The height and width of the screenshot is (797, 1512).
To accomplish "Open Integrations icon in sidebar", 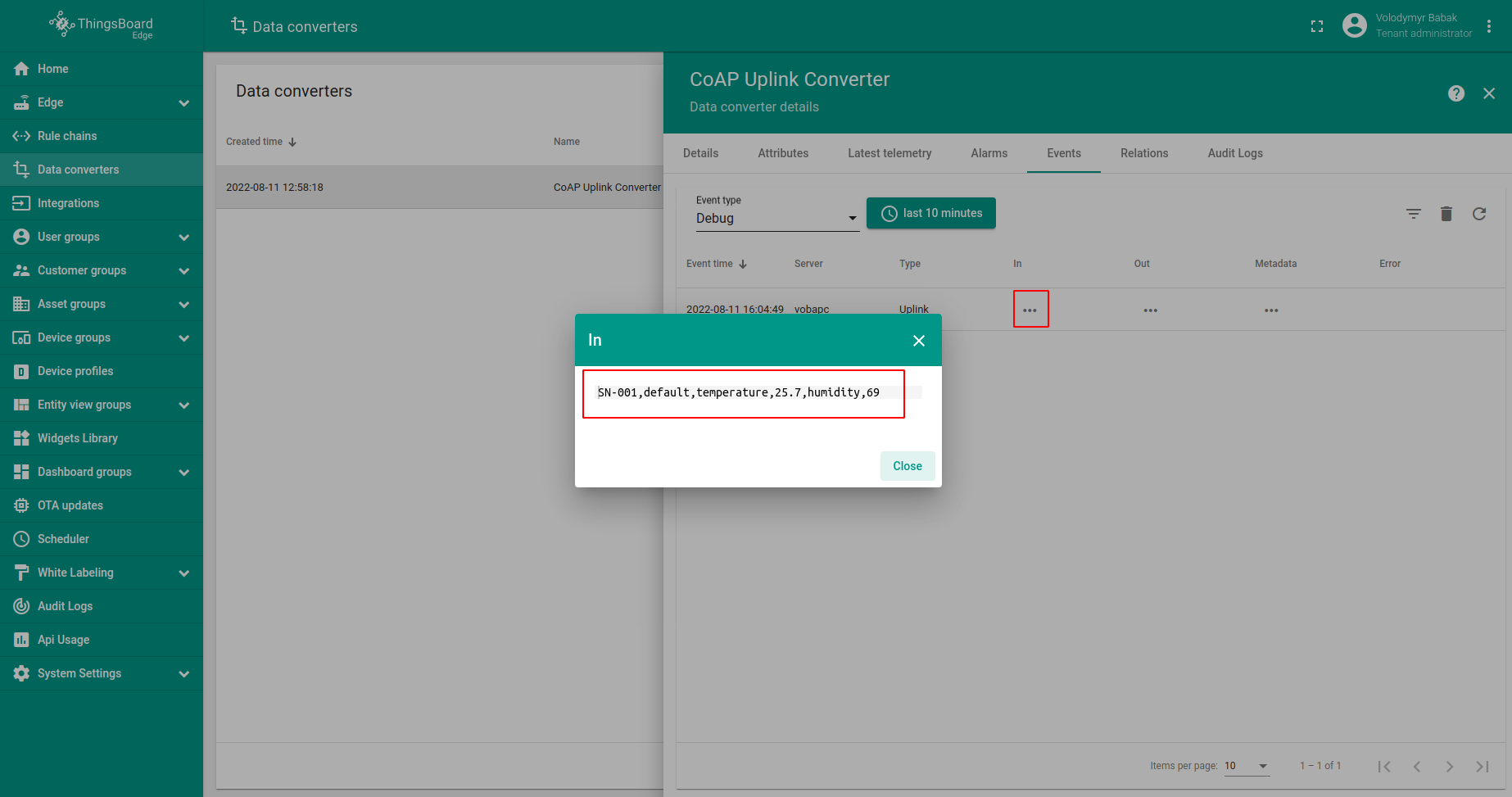I will 21,203.
